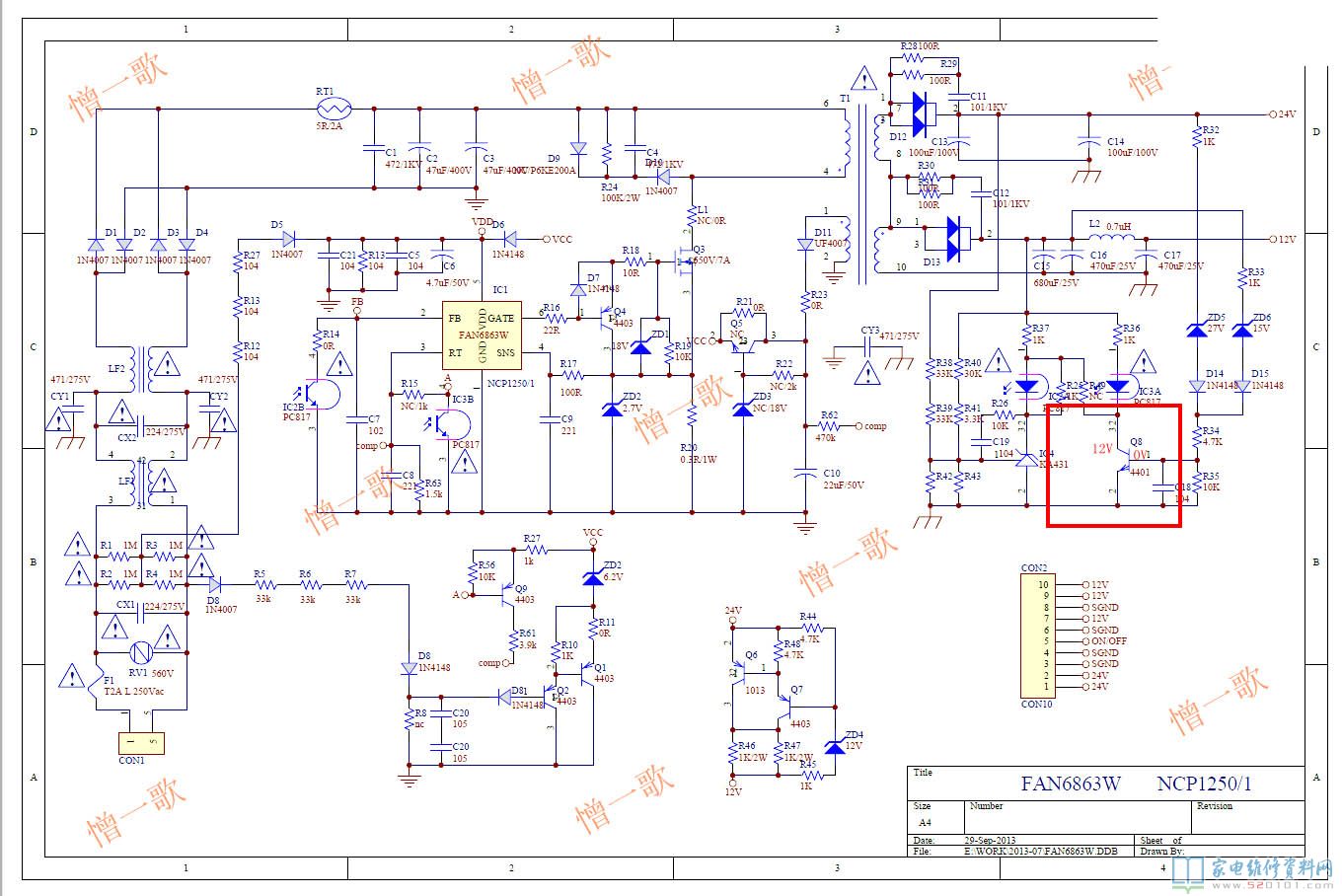The width and height of the screenshot is (1342, 896).
Task: Select the C14 100uF/100V capacitor
Action: tap(1088, 143)
